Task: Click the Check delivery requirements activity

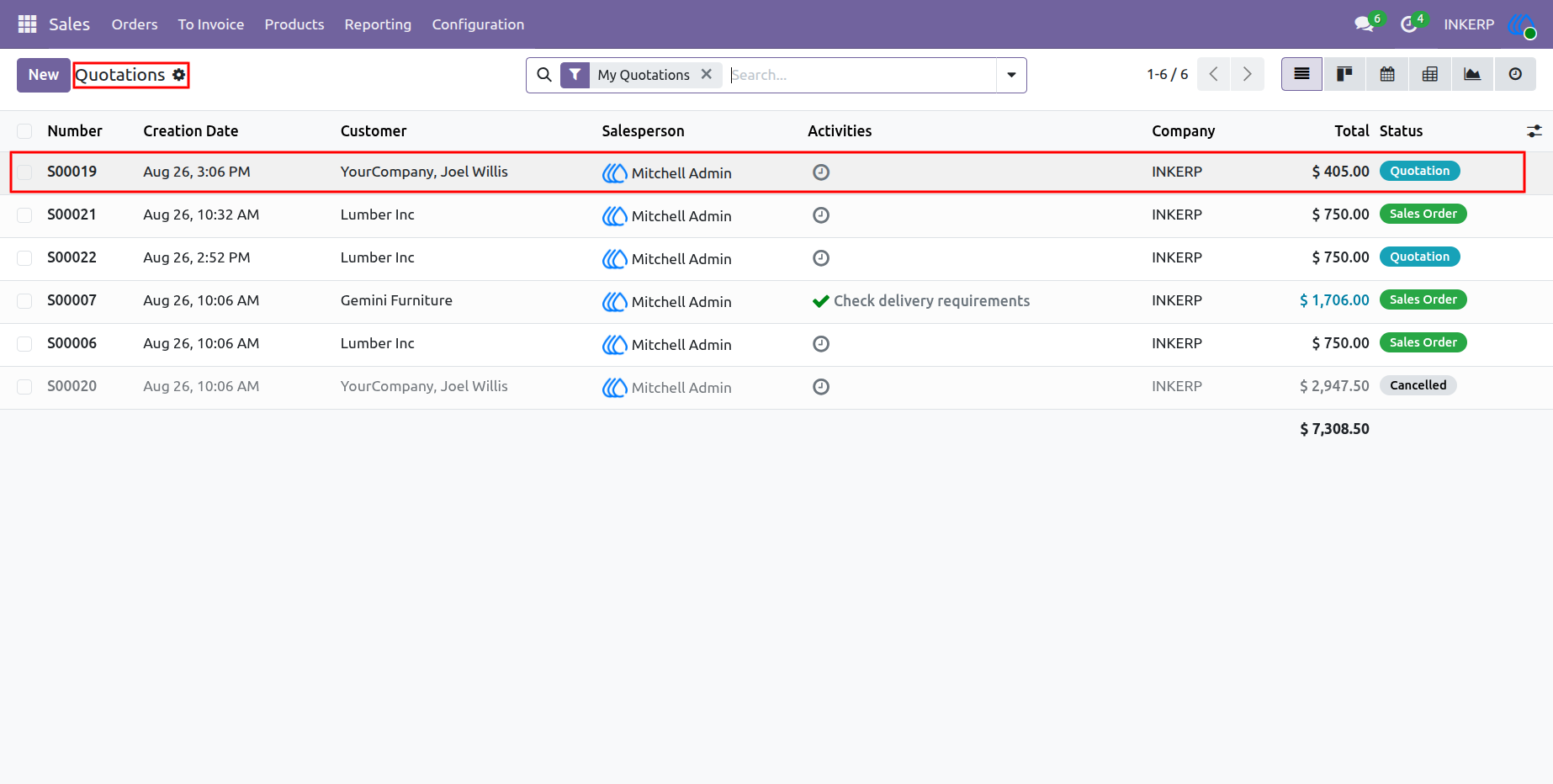Action: [x=921, y=301]
